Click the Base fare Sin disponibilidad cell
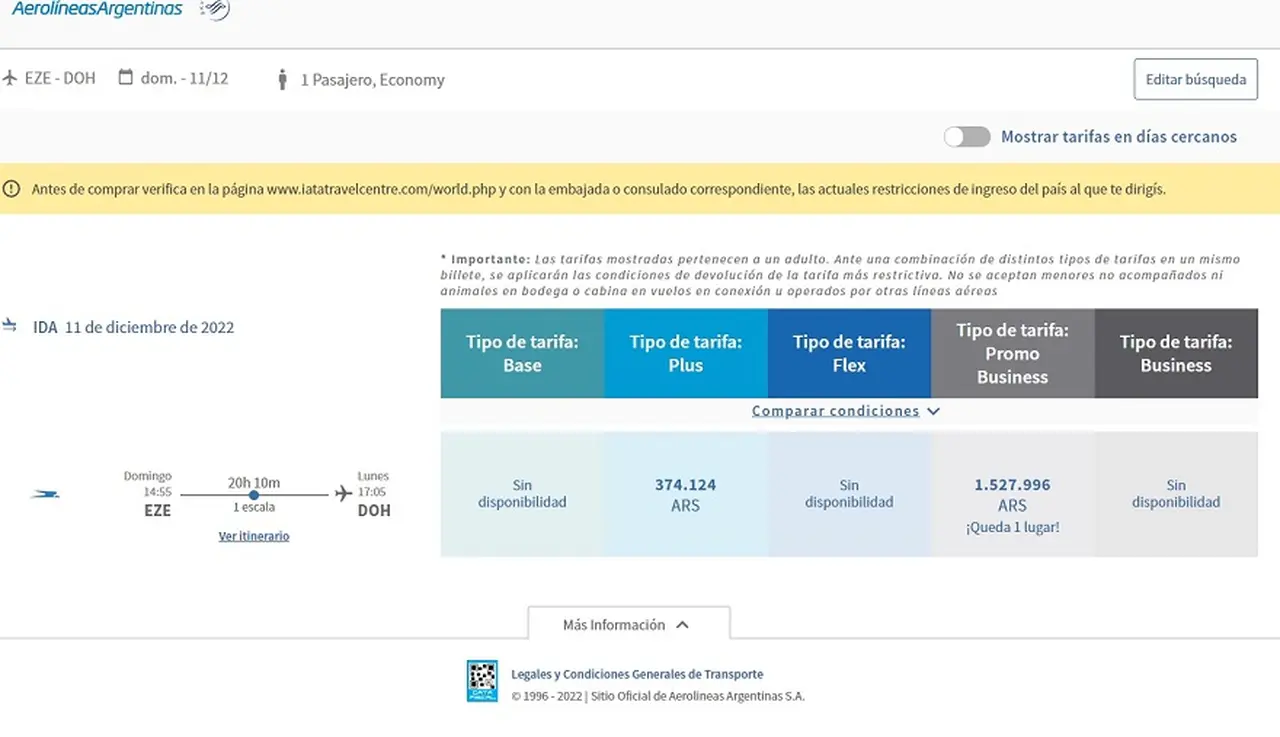This screenshot has width=1280, height=737. [x=522, y=494]
